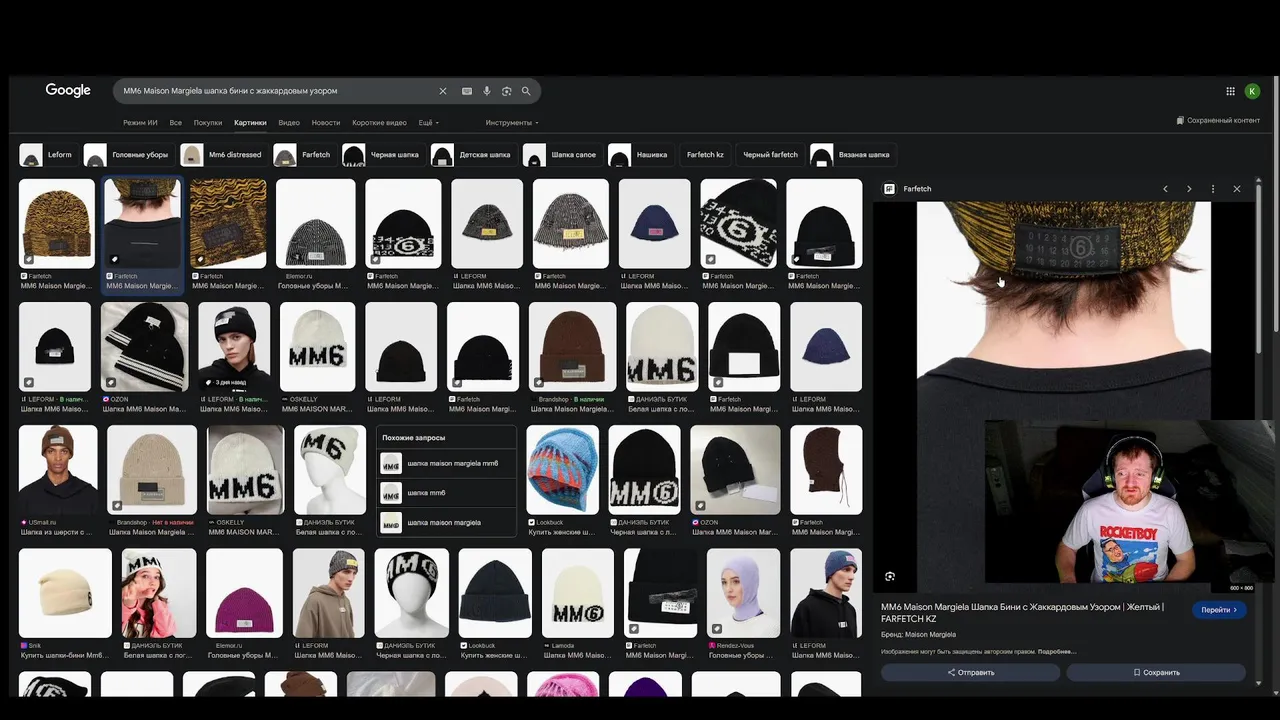This screenshot has height=720, width=1280.
Task: Open the Подробнее copyright link
Action: pyautogui.click(x=1056, y=652)
